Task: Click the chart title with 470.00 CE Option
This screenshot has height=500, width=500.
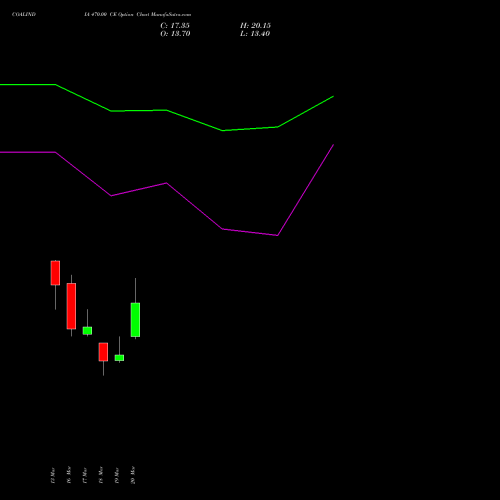Action: pos(138,15)
